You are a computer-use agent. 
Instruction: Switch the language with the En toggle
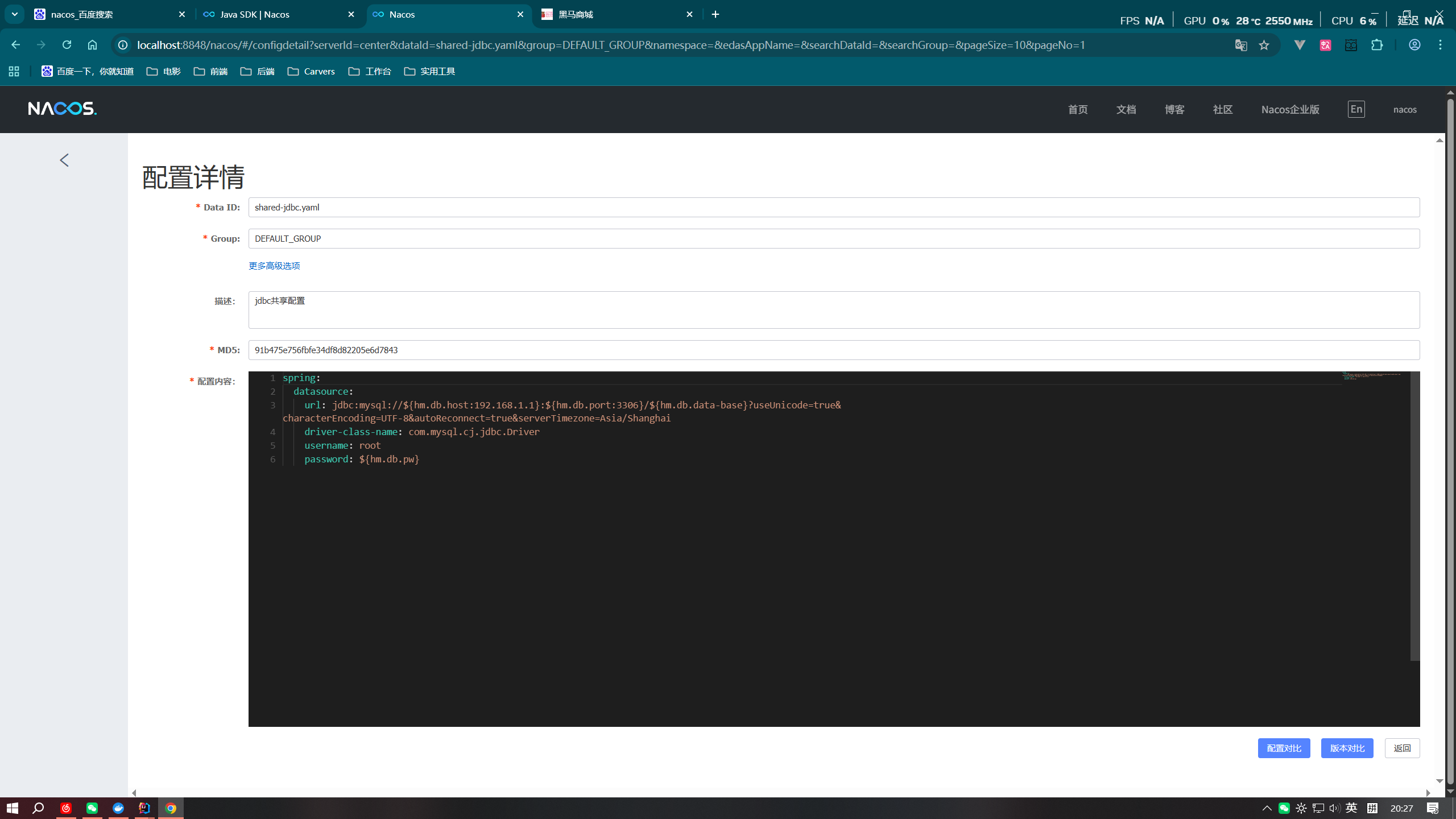[1356, 109]
